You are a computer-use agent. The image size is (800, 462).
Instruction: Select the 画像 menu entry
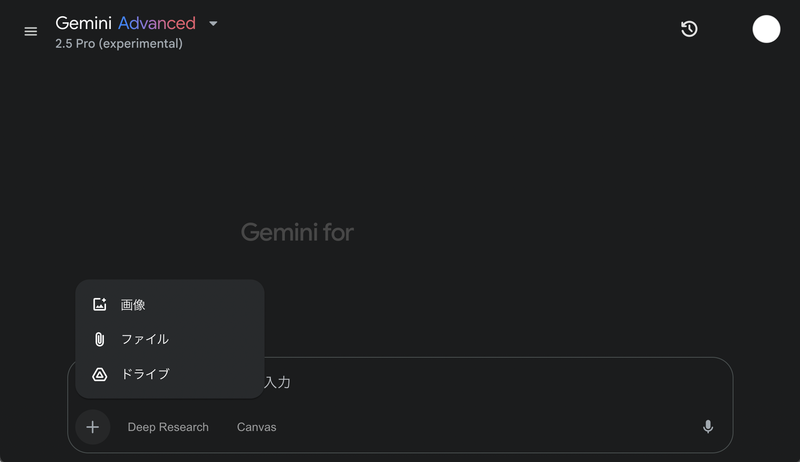[134, 305]
